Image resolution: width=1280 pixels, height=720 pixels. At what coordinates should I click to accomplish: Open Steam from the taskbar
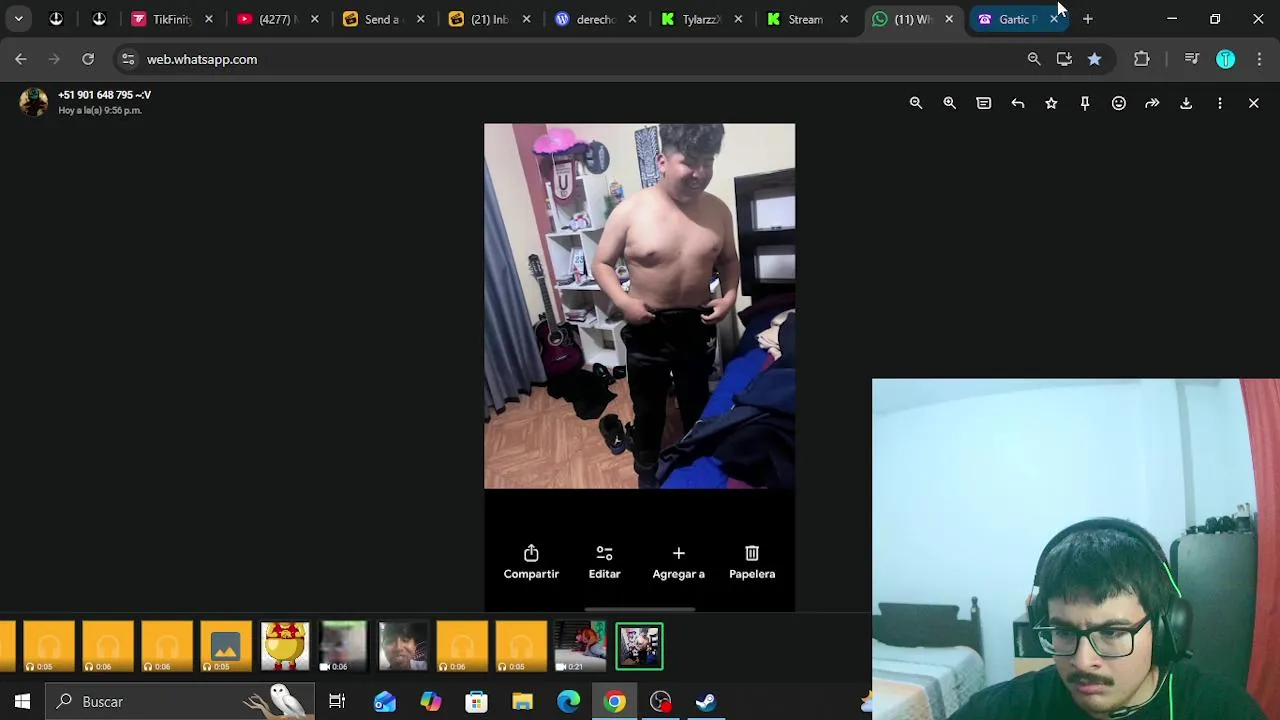point(707,702)
